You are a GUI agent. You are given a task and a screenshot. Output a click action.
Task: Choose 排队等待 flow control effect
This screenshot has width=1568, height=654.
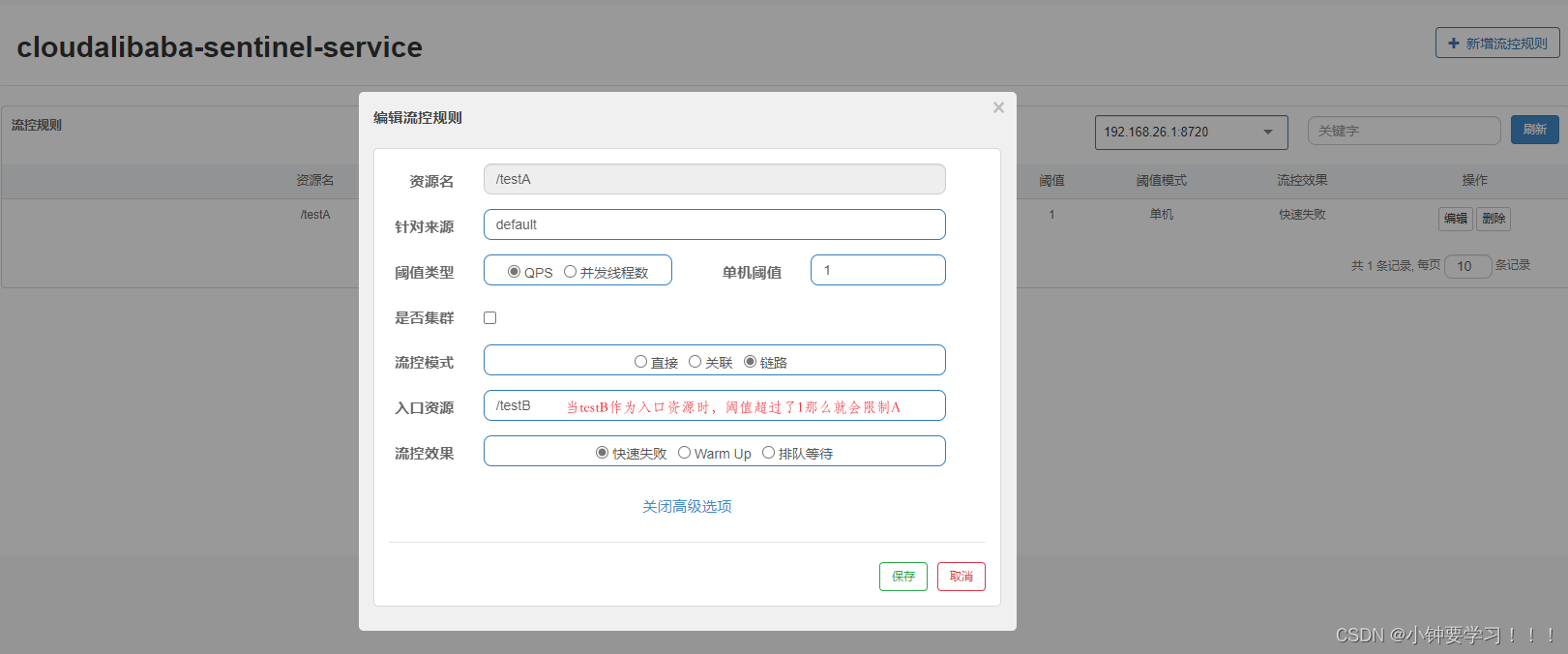[768, 453]
